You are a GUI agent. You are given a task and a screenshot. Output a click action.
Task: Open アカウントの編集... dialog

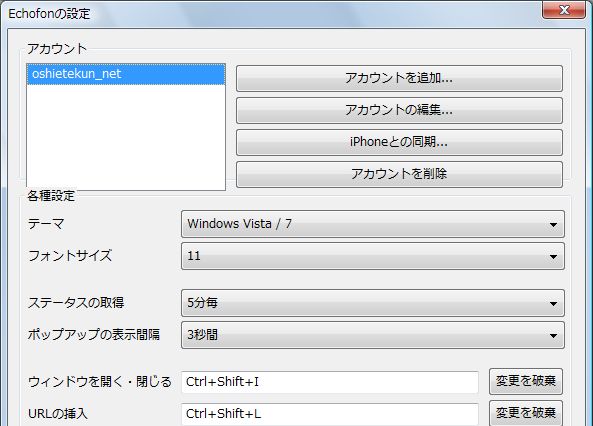(399, 110)
